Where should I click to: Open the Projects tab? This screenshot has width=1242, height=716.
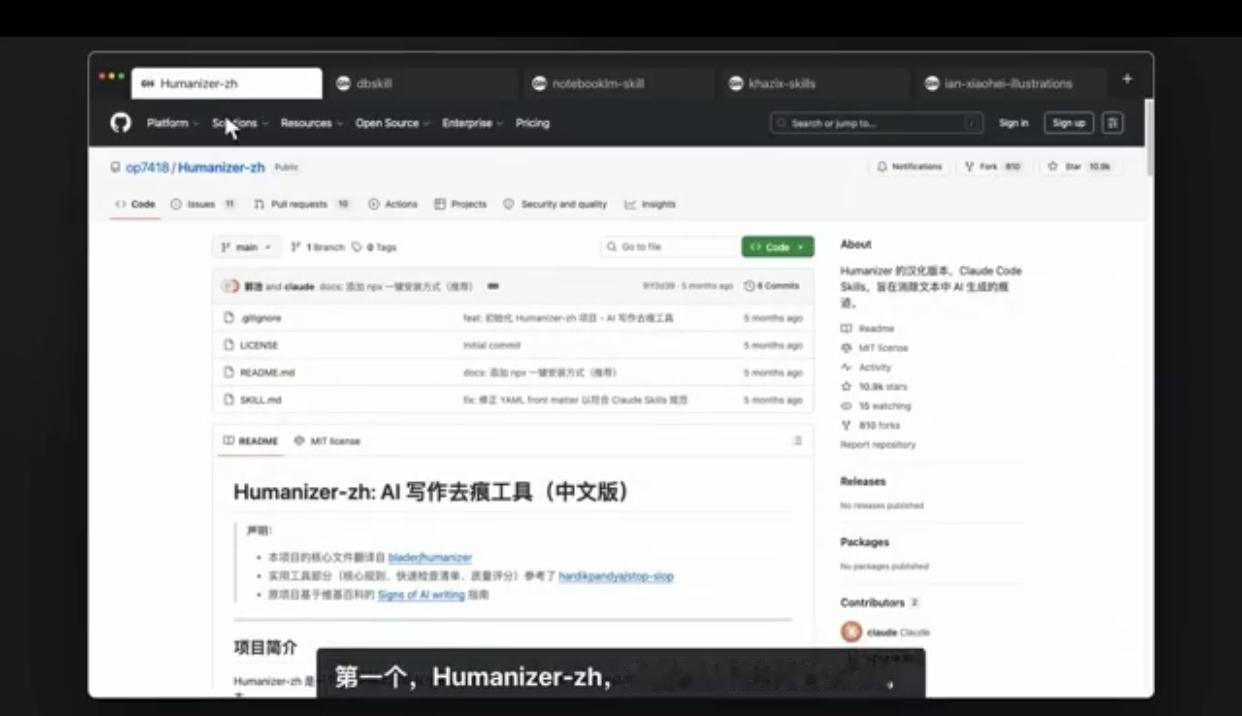pos(460,204)
